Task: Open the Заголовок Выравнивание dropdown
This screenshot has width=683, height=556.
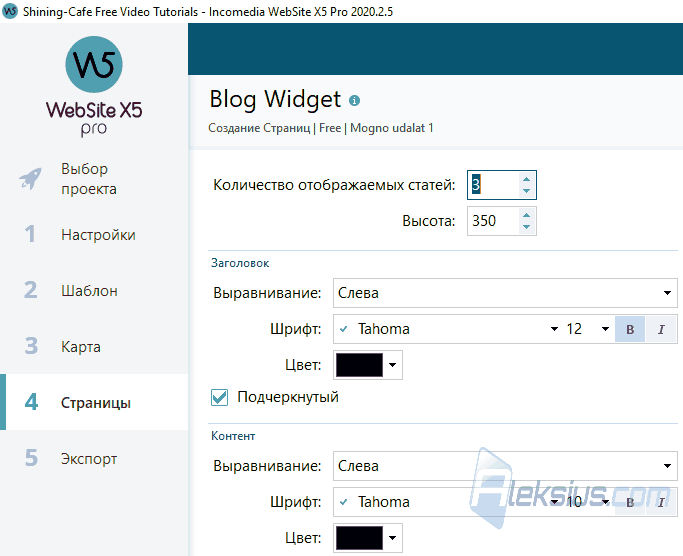Action: tap(505, 293)
